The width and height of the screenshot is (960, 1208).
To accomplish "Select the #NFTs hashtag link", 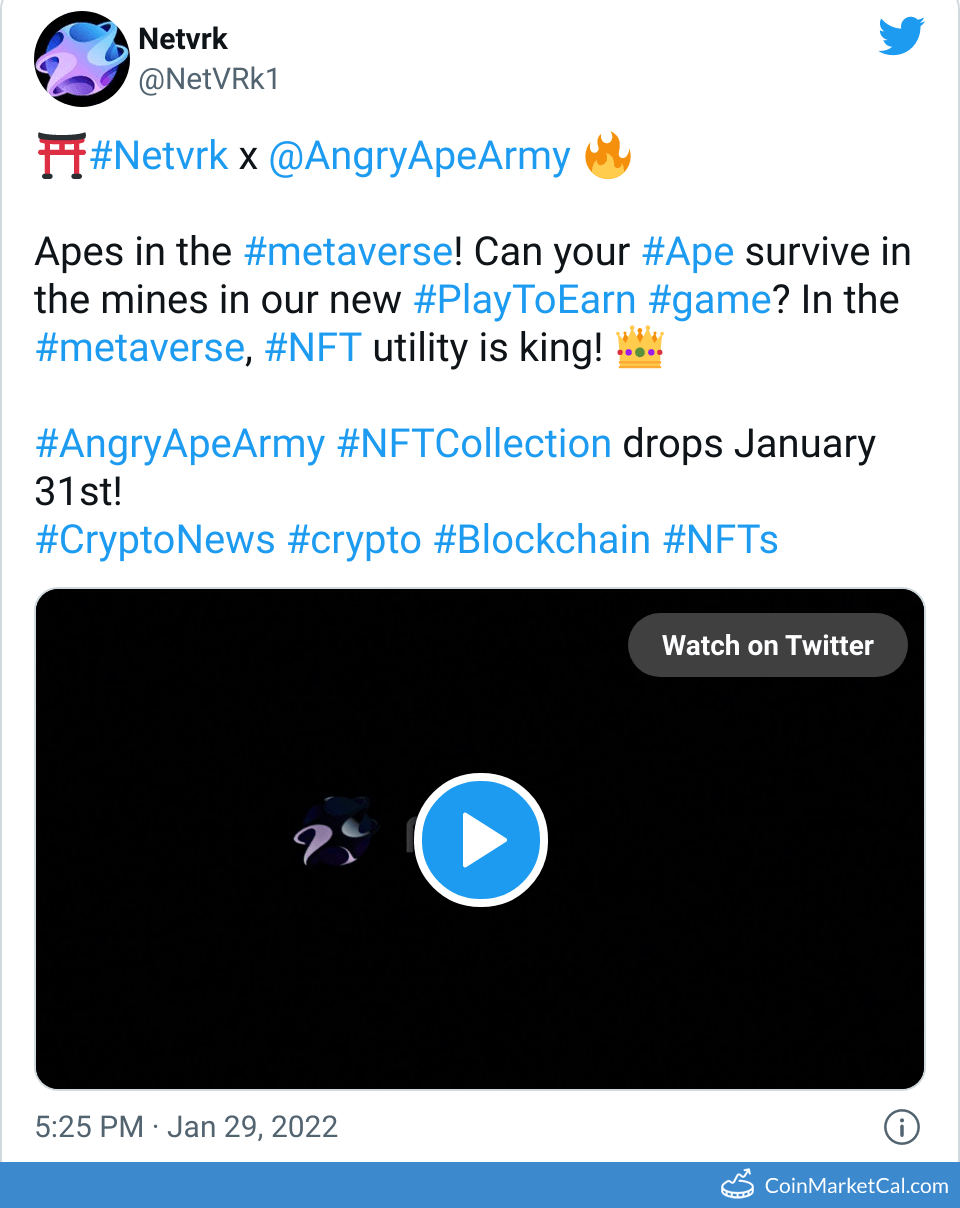I will click(721, 539).
